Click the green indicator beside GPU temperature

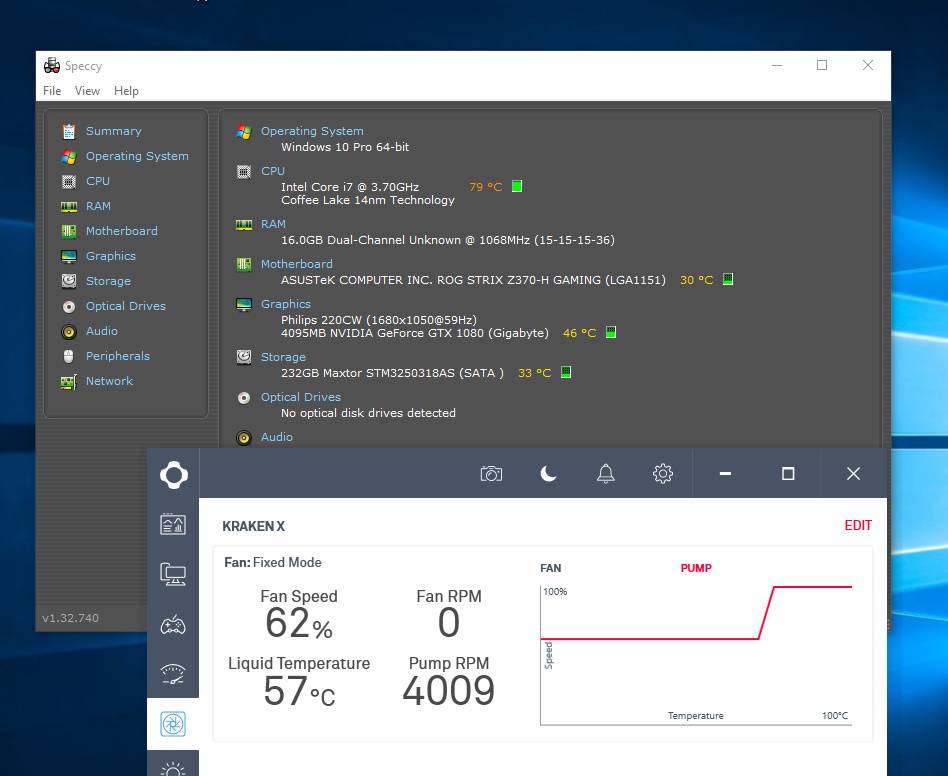coord(611,332)
